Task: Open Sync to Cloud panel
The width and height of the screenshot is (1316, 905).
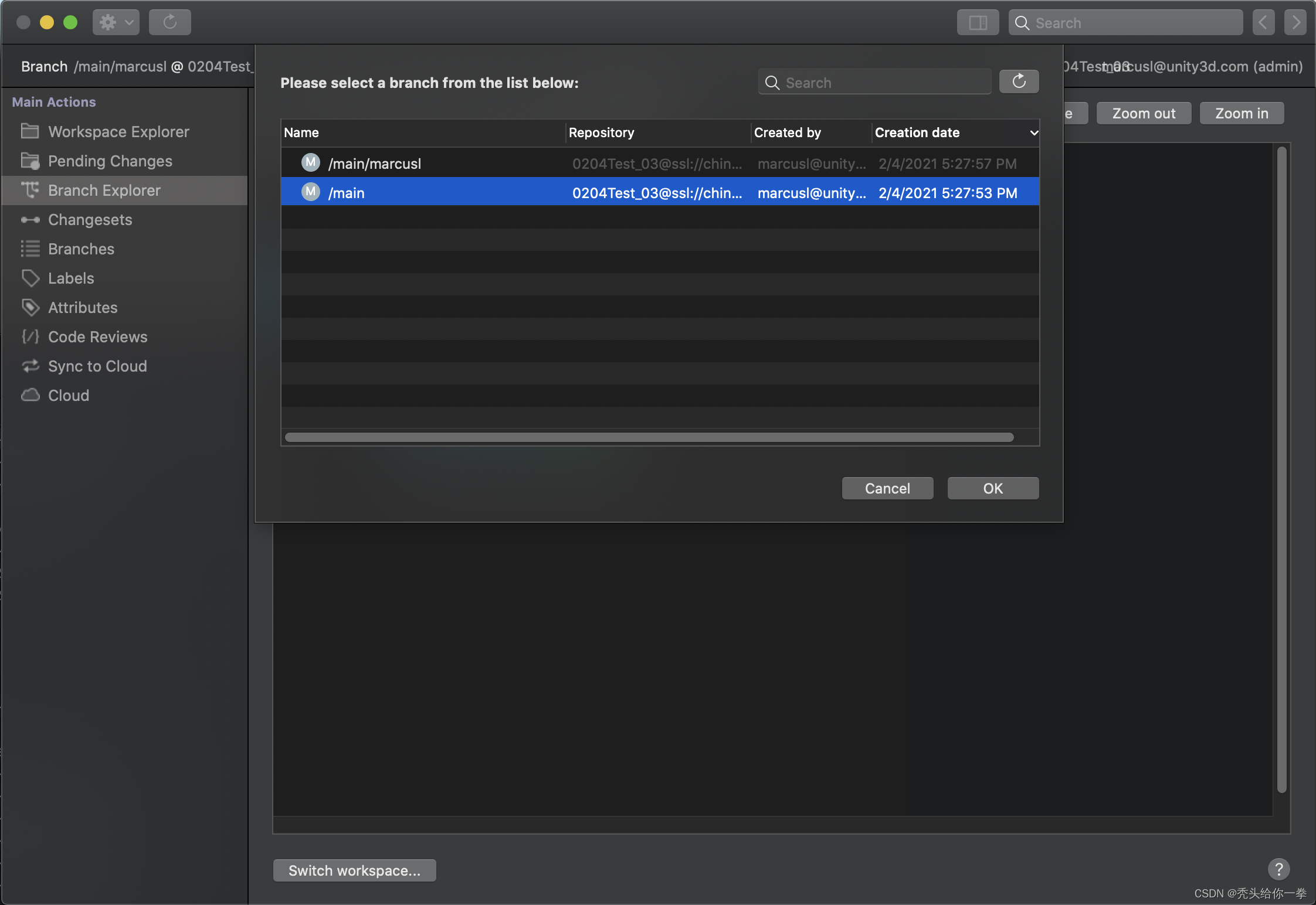Action: tap(97, 366)
